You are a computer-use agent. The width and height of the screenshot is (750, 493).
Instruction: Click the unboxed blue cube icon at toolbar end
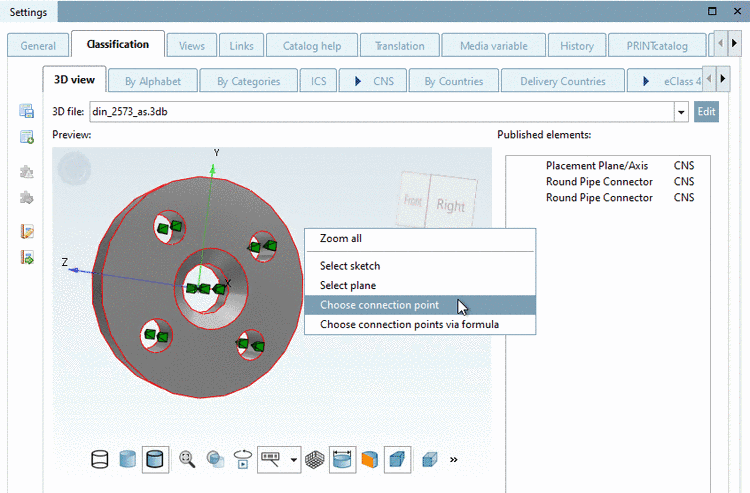coord(430,460)
